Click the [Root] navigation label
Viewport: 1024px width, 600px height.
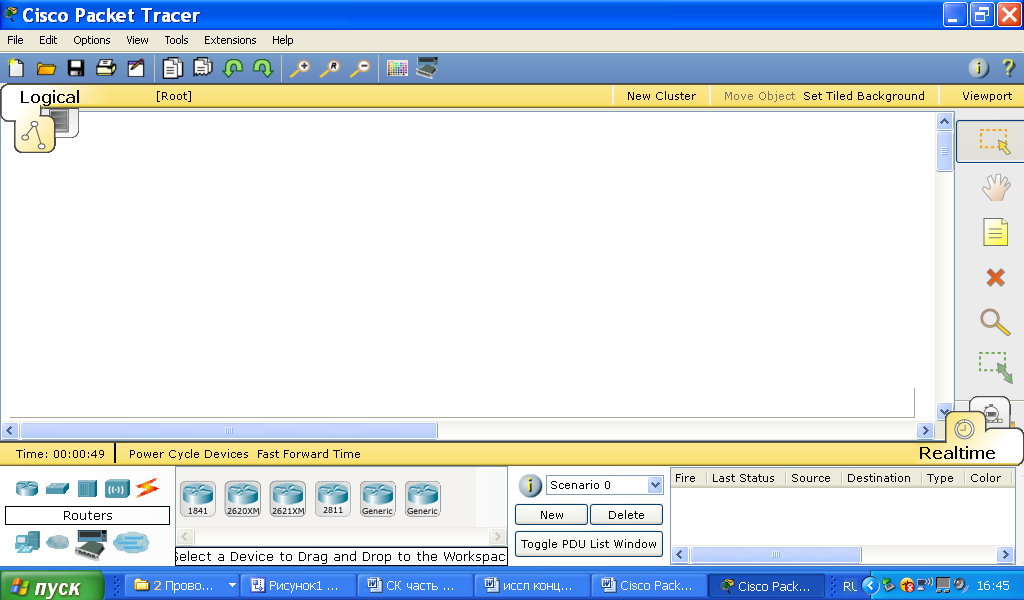[174, 96]
